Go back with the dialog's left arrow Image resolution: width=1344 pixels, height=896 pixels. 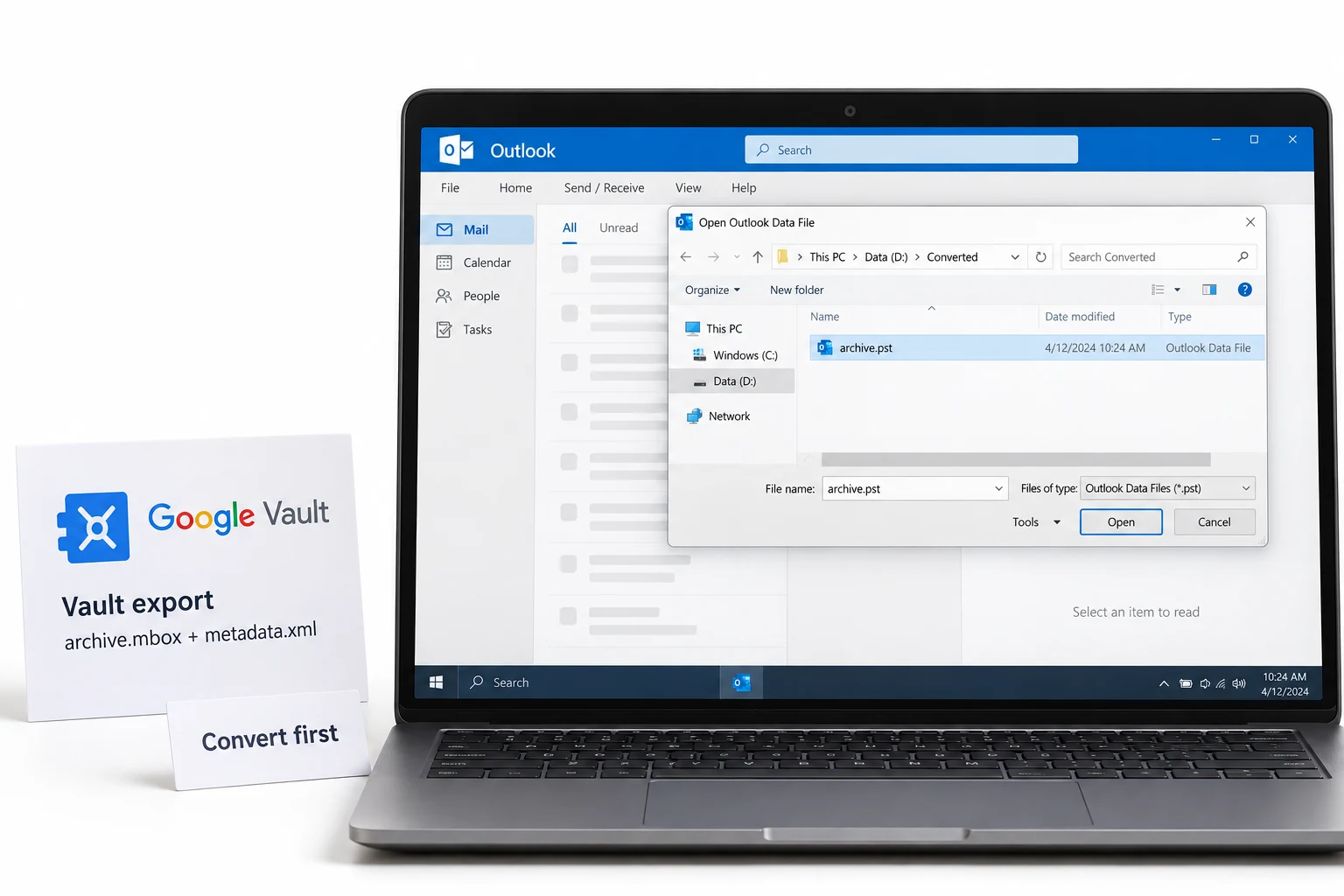pyautogui.click(x=686, y=256)
